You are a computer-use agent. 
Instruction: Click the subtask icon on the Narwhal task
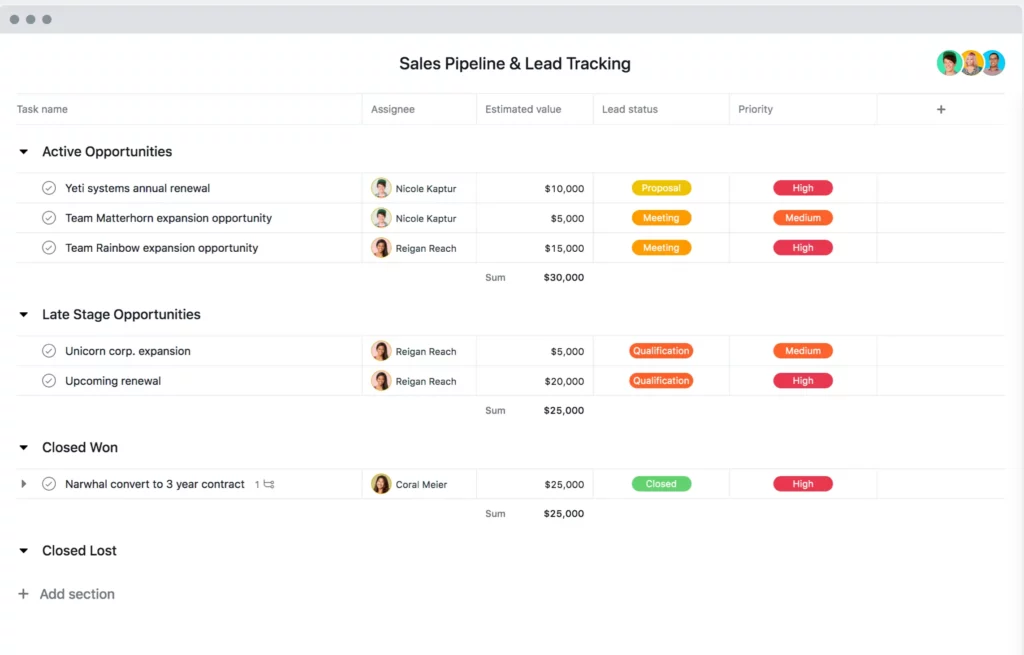click(268, 485)
